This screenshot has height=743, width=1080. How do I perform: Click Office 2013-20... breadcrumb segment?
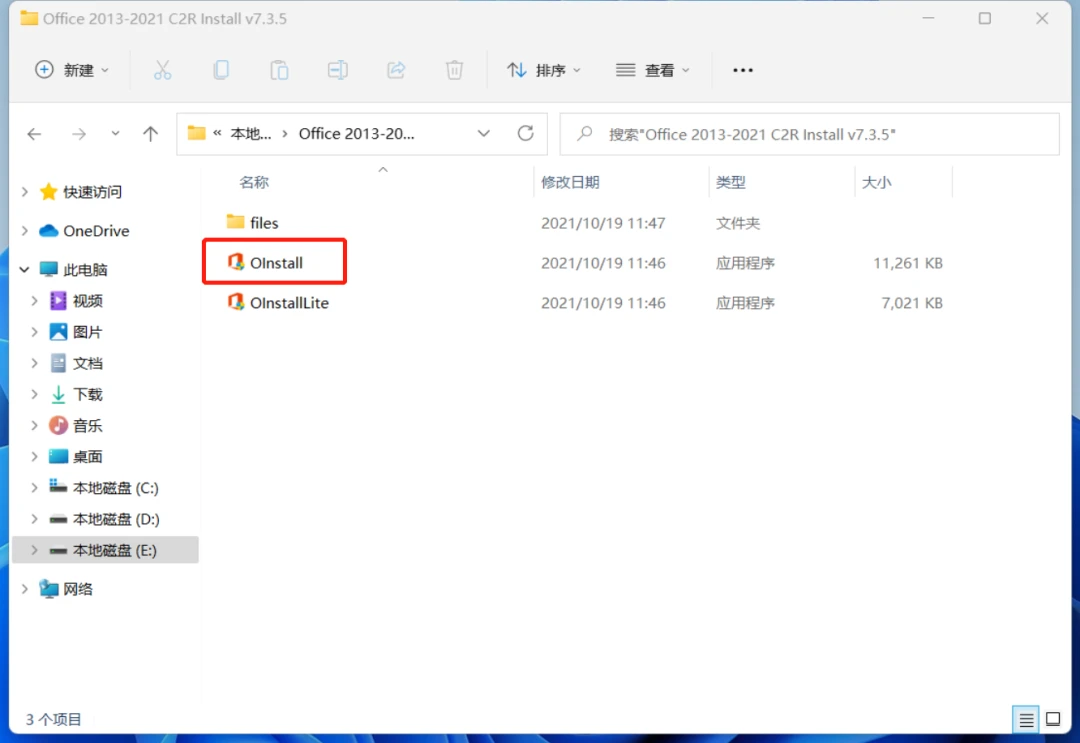tap(356, 134)
